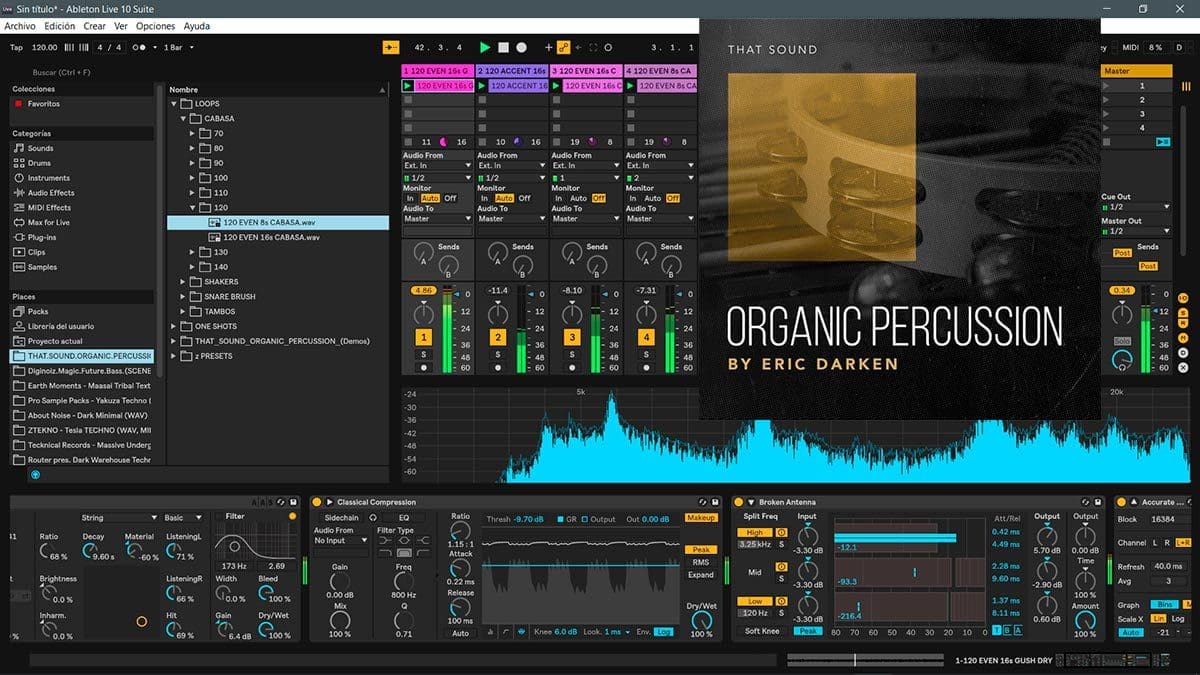Open the Opciones menu
The height and width of the screenshot is (675, 1200).
tap(155, 26)
